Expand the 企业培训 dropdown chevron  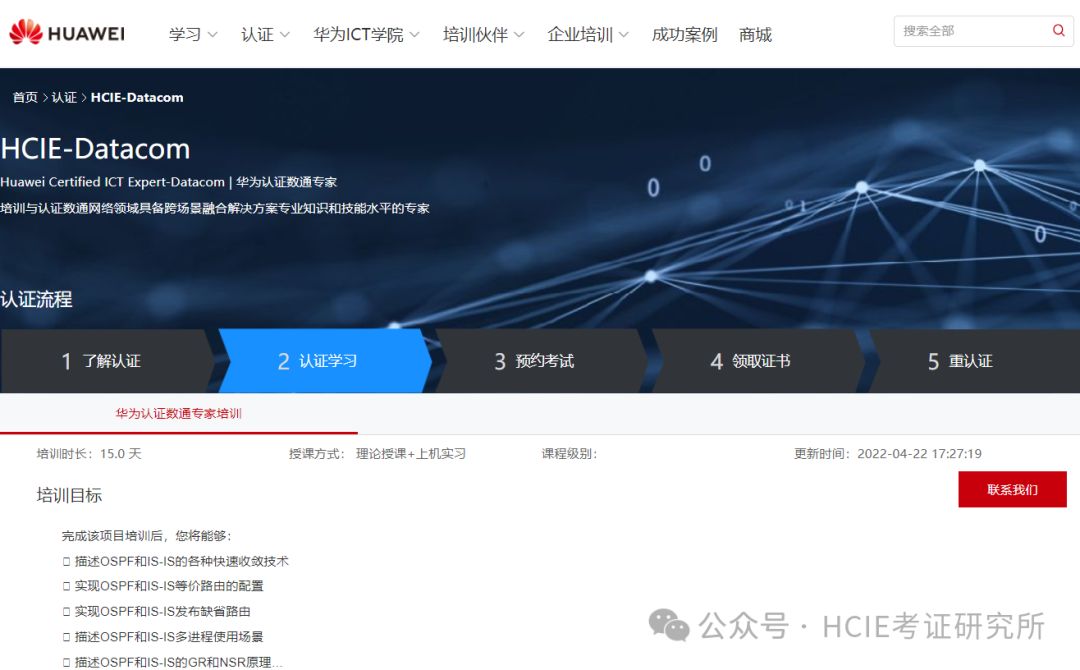pos(623,34)
